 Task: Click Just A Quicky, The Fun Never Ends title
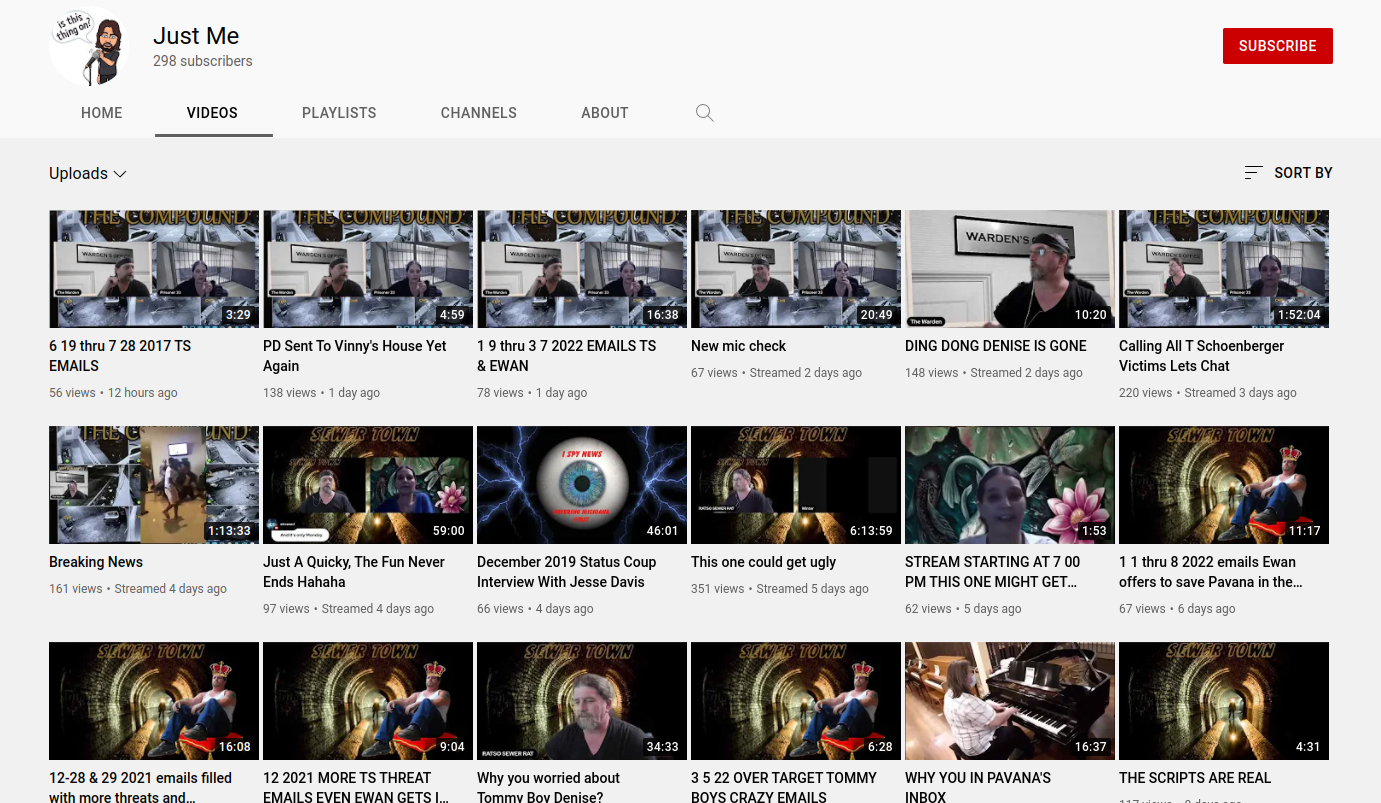click(354, 572)
